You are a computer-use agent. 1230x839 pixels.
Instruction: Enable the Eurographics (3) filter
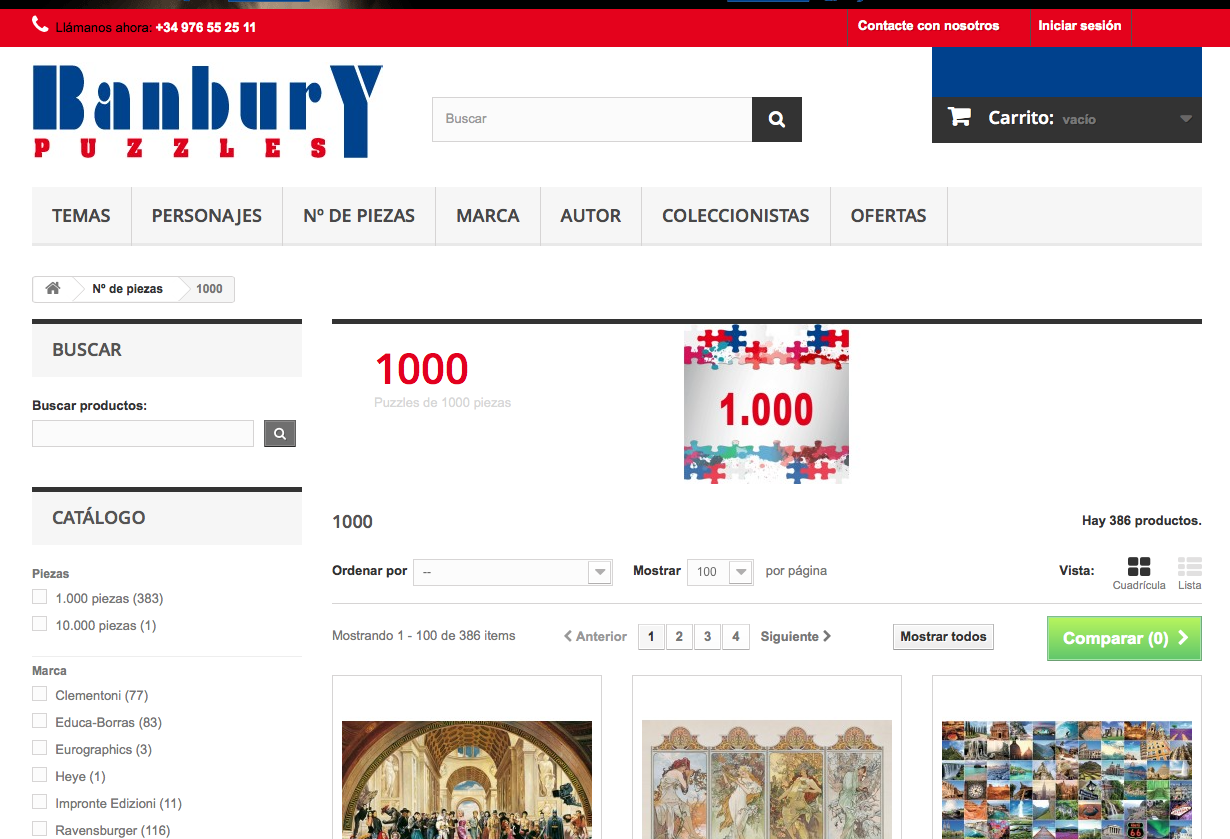(x=40, y=748)
